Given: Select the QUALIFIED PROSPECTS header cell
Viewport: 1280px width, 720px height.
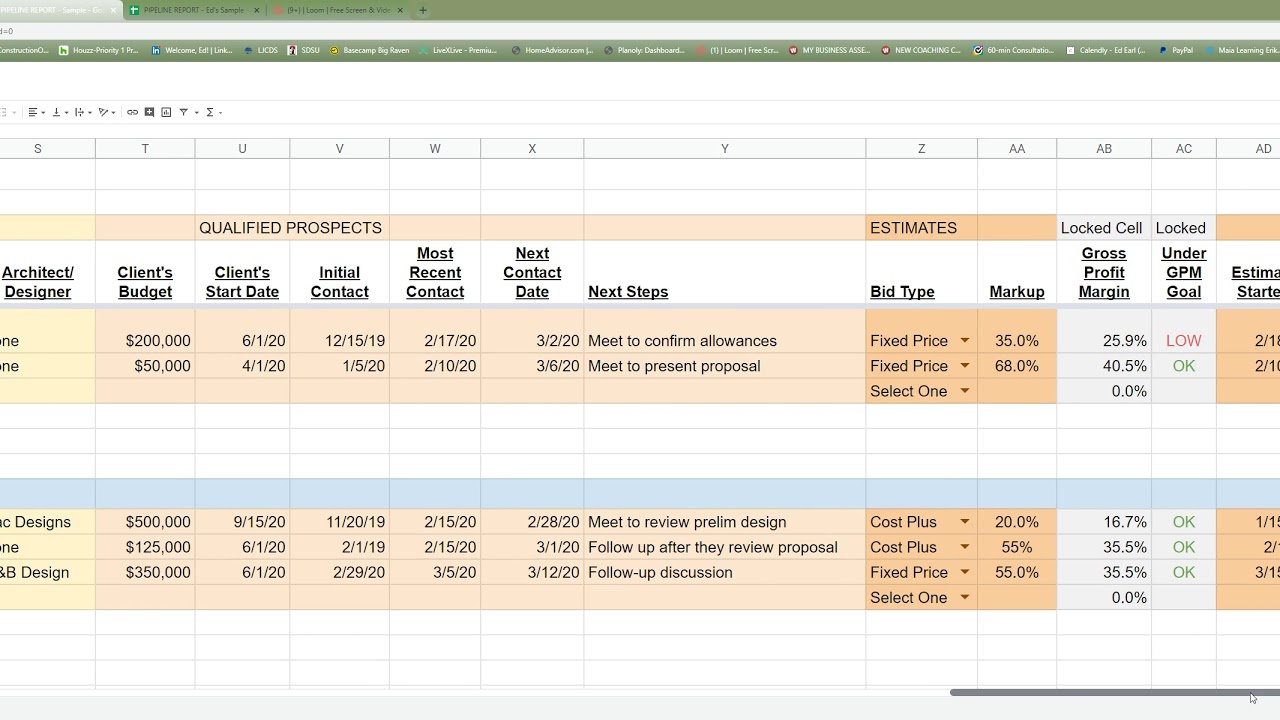Looking at the screenshot, I should coord(290,228).
